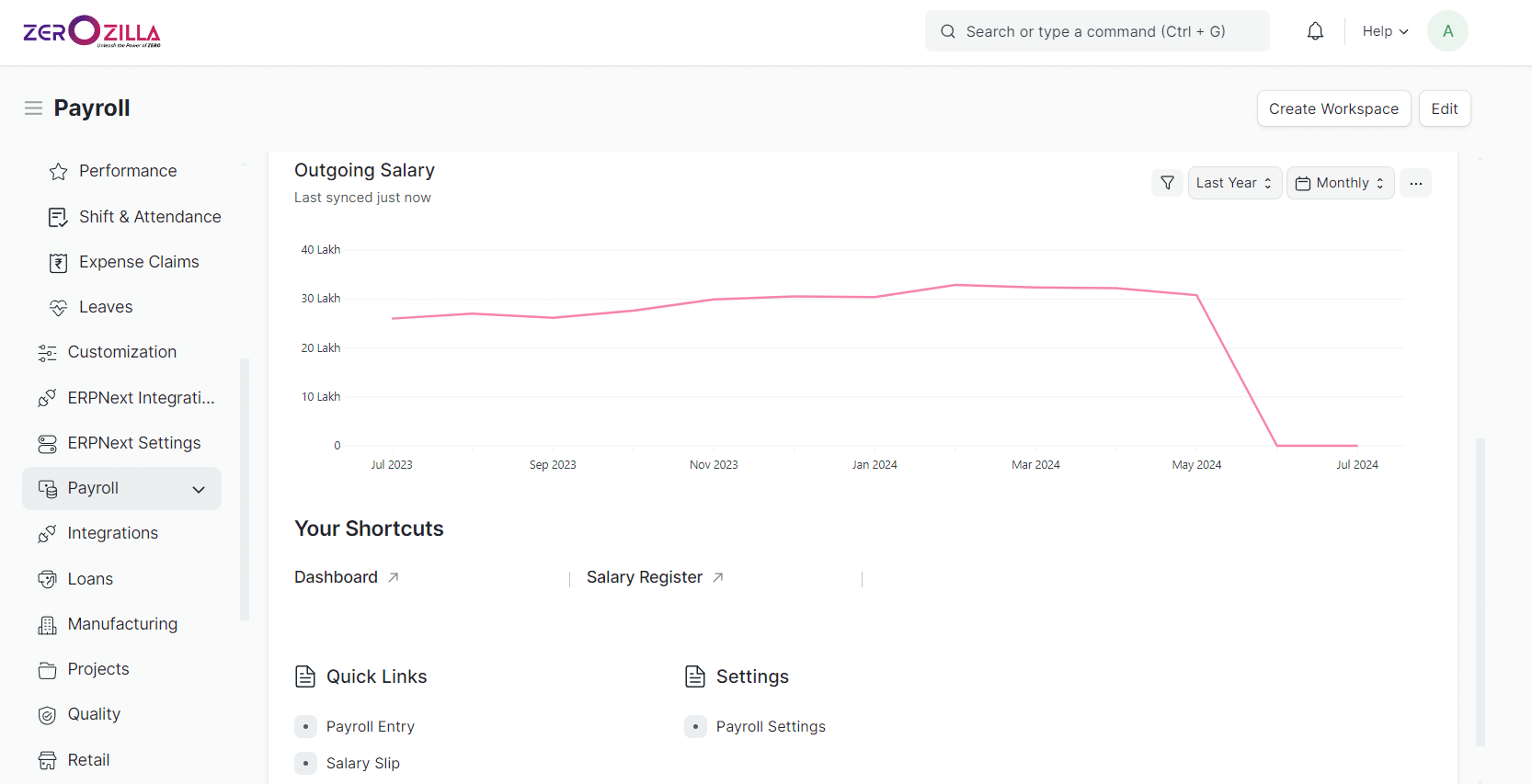This screenshot has width=1532, height=784.
Task: Click the Quick Links document icon
Action: coord(305,677)
